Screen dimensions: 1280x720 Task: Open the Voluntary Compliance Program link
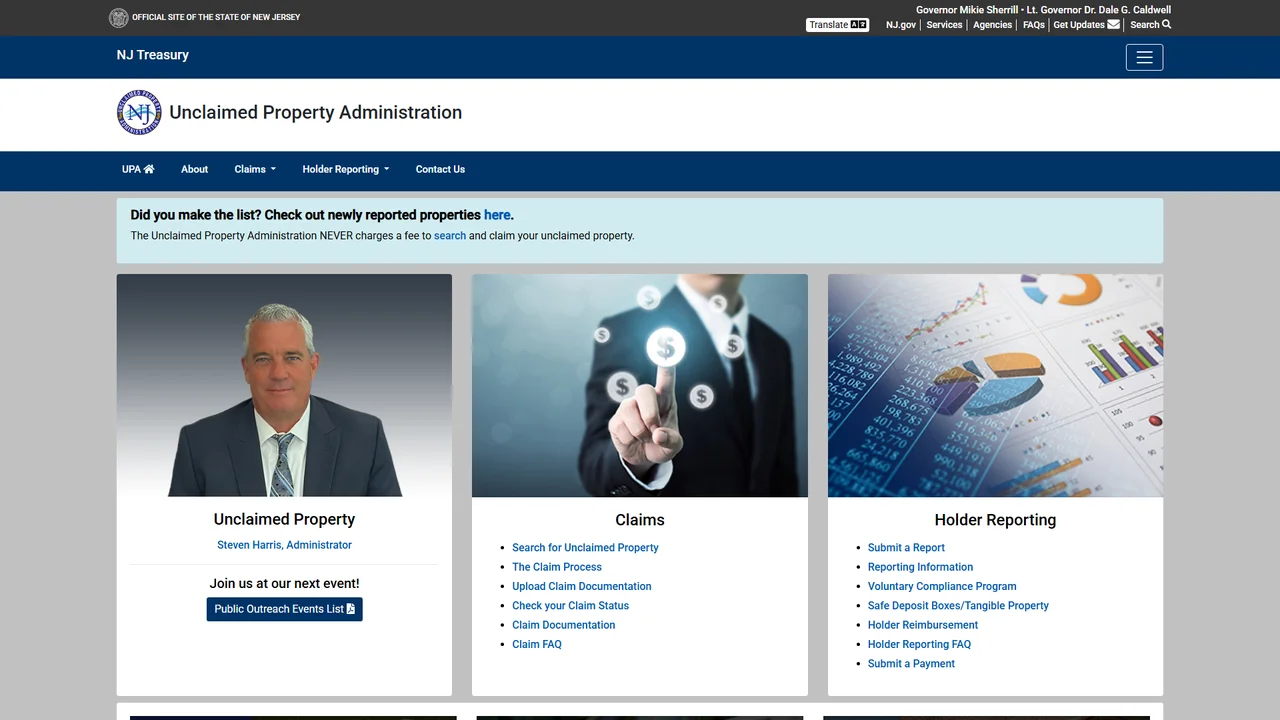942,586
